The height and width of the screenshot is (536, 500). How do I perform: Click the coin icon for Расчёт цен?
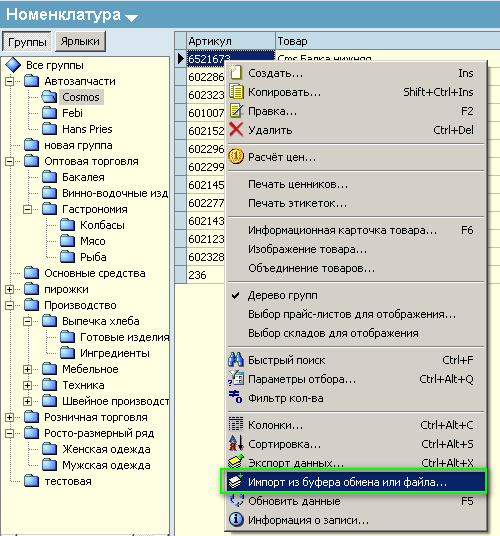coord(236,157)
